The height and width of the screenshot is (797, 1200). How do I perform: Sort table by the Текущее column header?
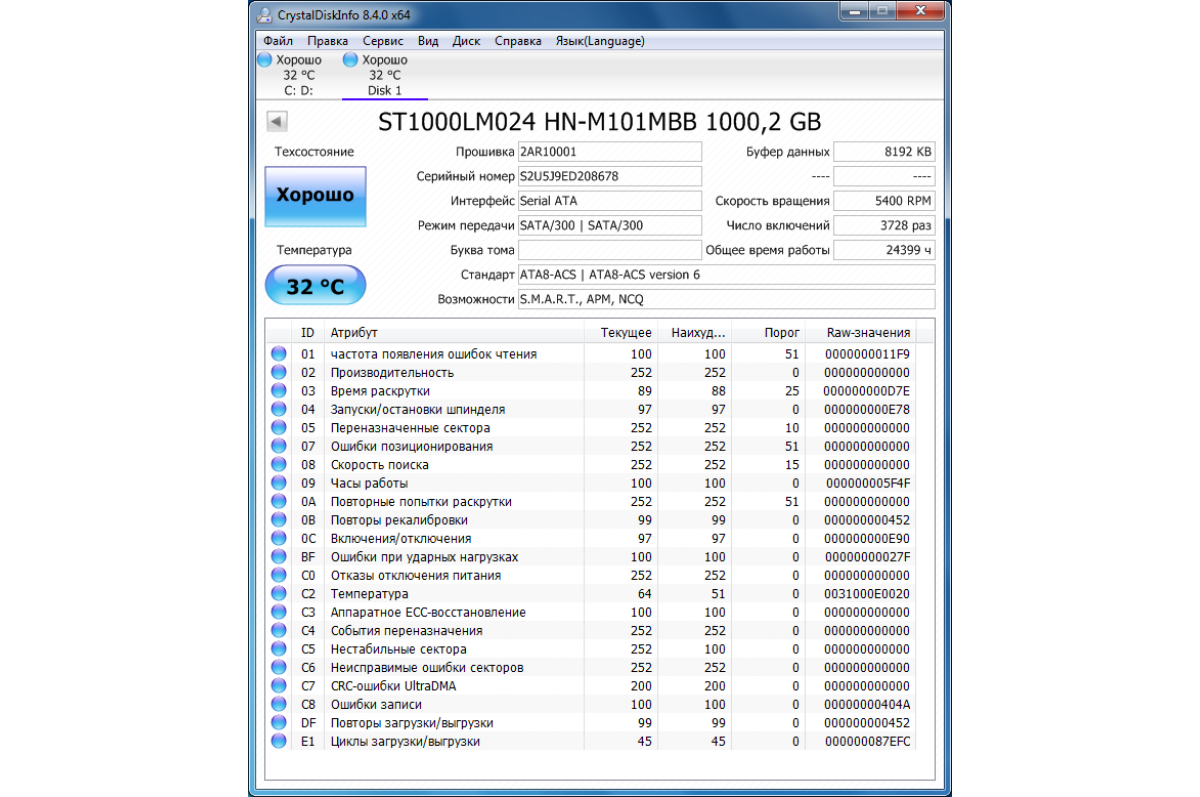(621, 333)
